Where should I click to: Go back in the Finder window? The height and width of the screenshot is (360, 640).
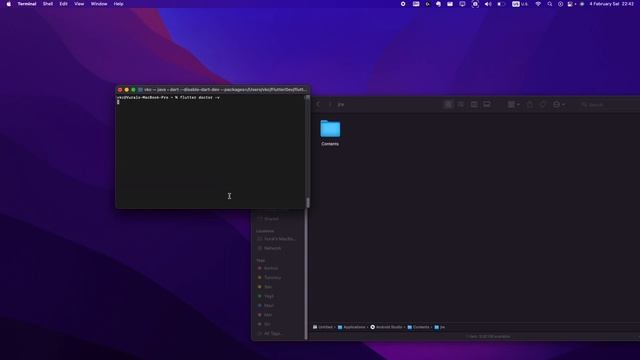pyautogui.click(x=318, y=104)
